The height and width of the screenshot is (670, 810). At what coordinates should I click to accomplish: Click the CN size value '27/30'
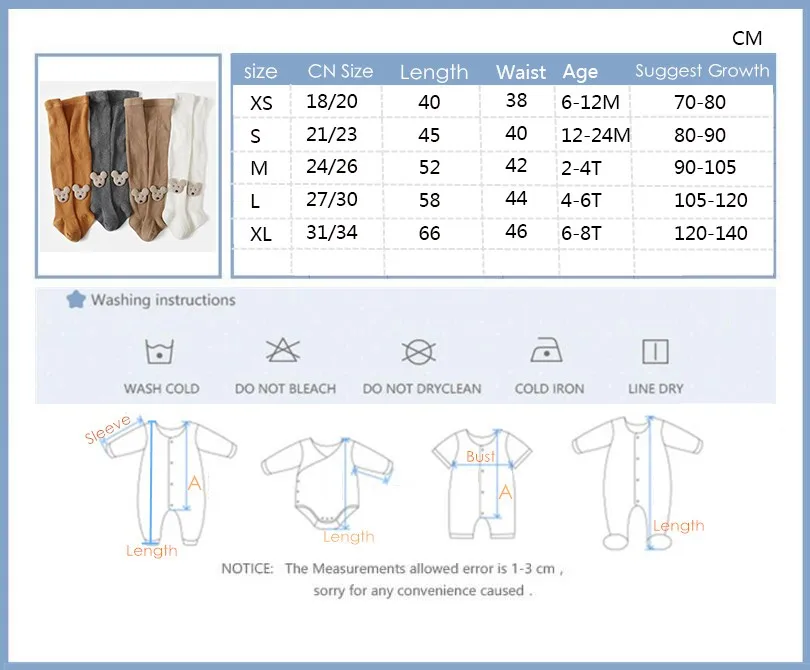pos(332,199)
